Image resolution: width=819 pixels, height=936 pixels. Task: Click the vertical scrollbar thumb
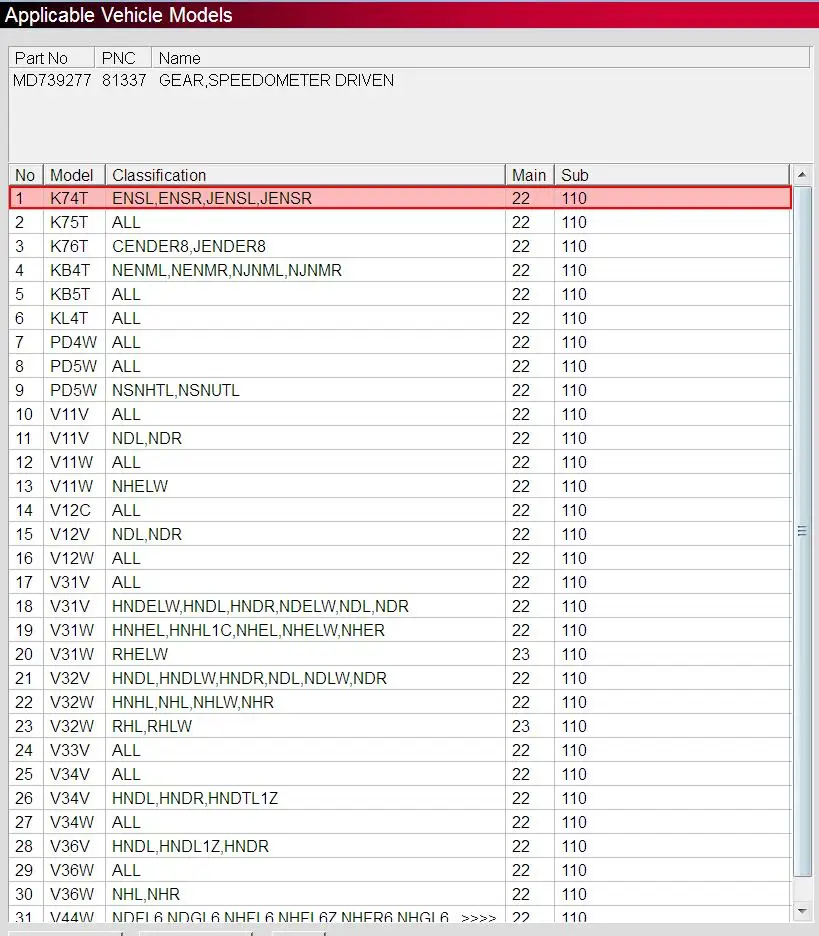802,531
